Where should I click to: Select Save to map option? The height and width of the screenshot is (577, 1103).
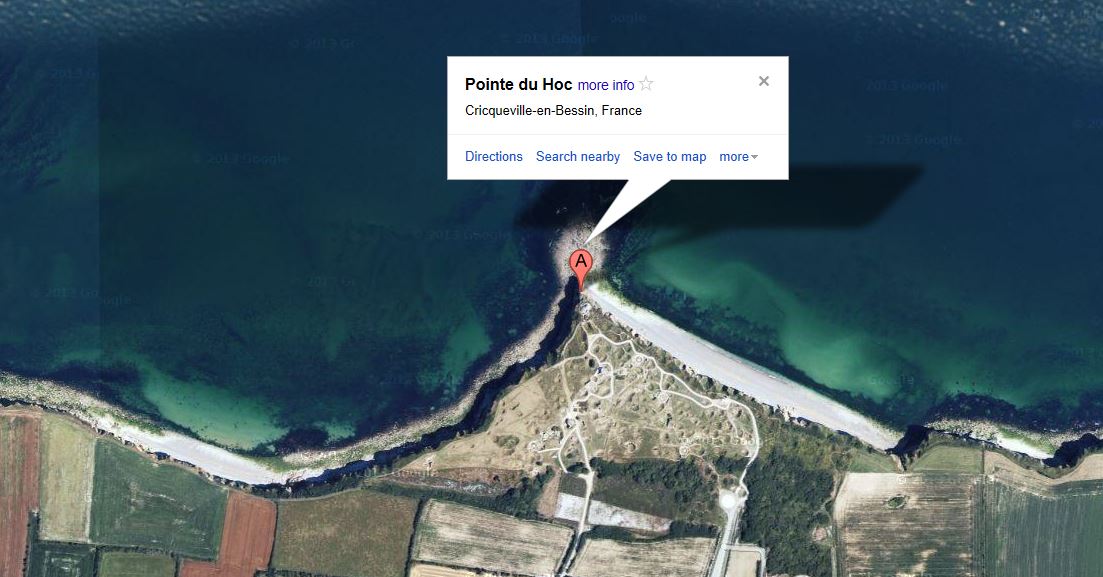(670, 156)
